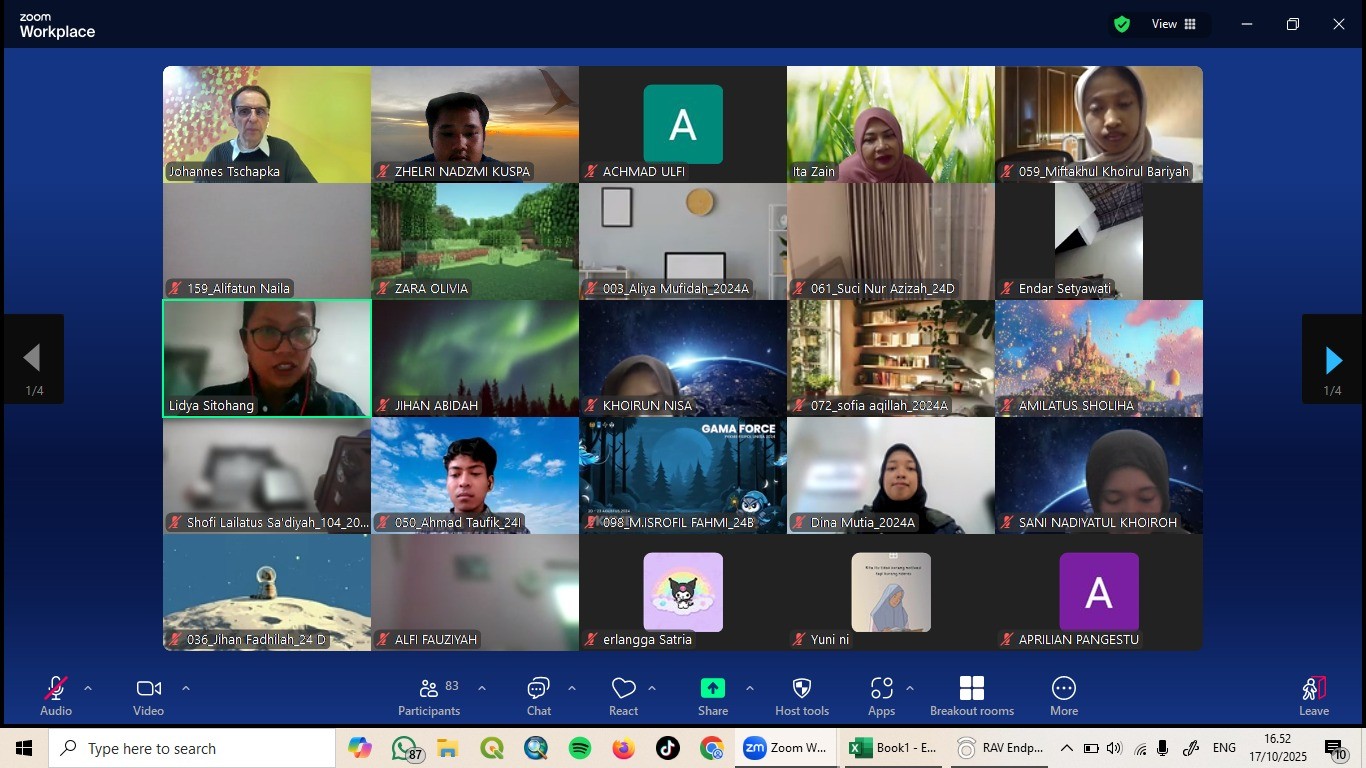The width and height of the screenshot is (1366, 768).
Task: Expand the Video options arrow
Action: point(185,688)
